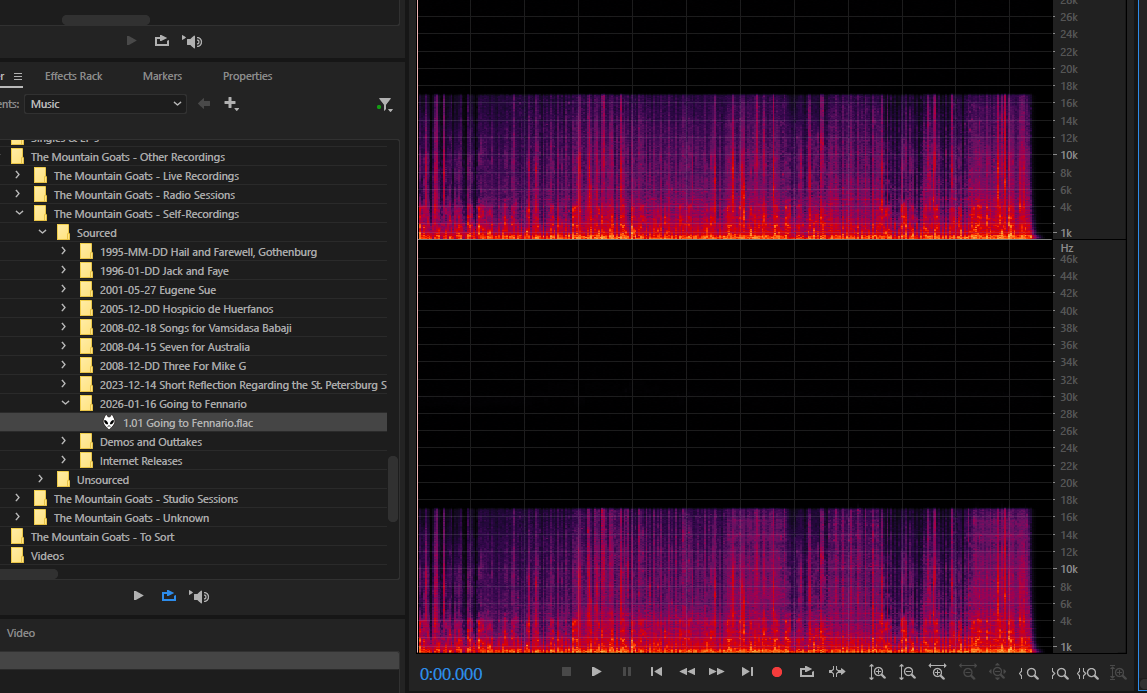The height and width of the screenshot is (693, 1147).
Task: Toggle auto-play speaker in media browser
Action: (x=200, y=596)
